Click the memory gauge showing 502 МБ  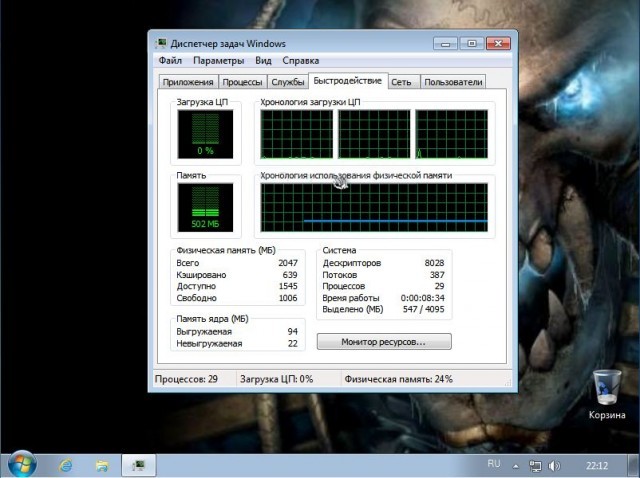coord(205,207)
